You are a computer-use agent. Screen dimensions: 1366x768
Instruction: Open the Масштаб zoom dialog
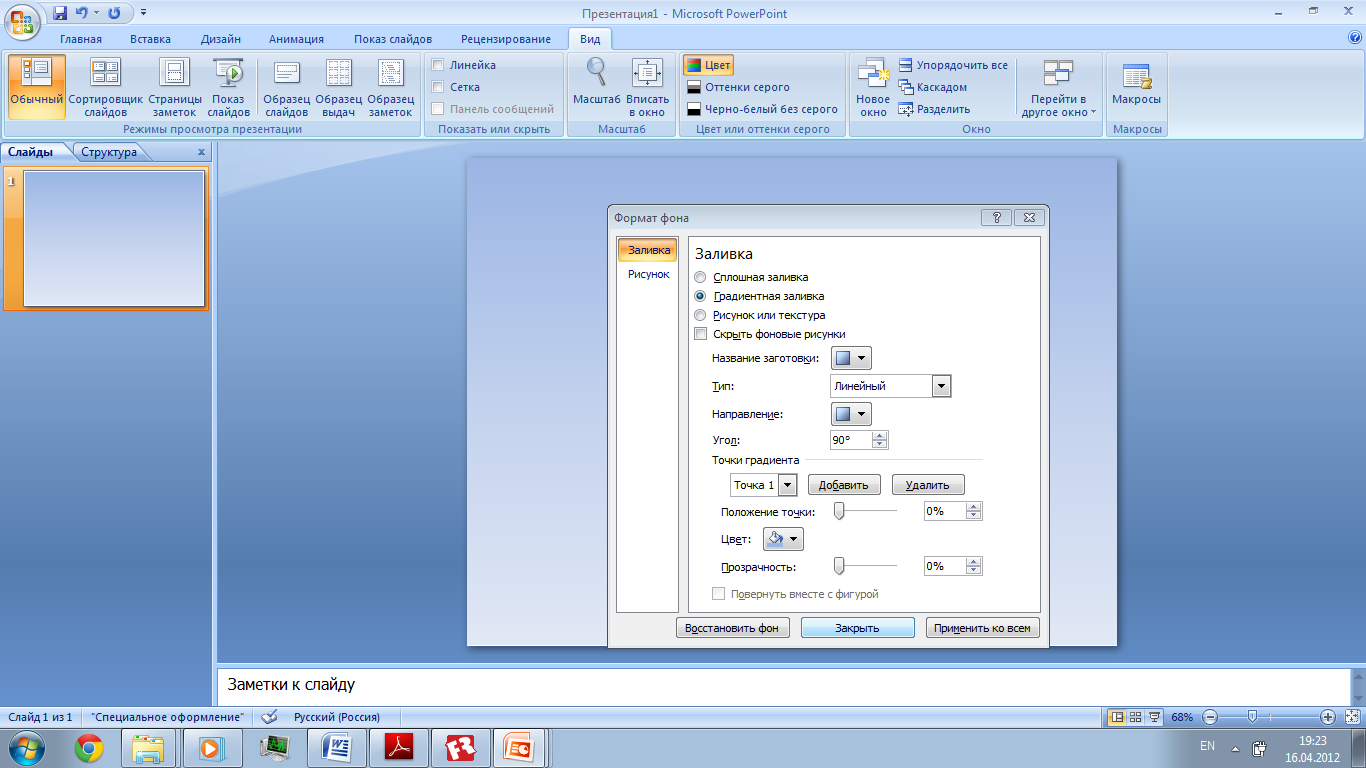pyautogui.click(x=597, y=86)
